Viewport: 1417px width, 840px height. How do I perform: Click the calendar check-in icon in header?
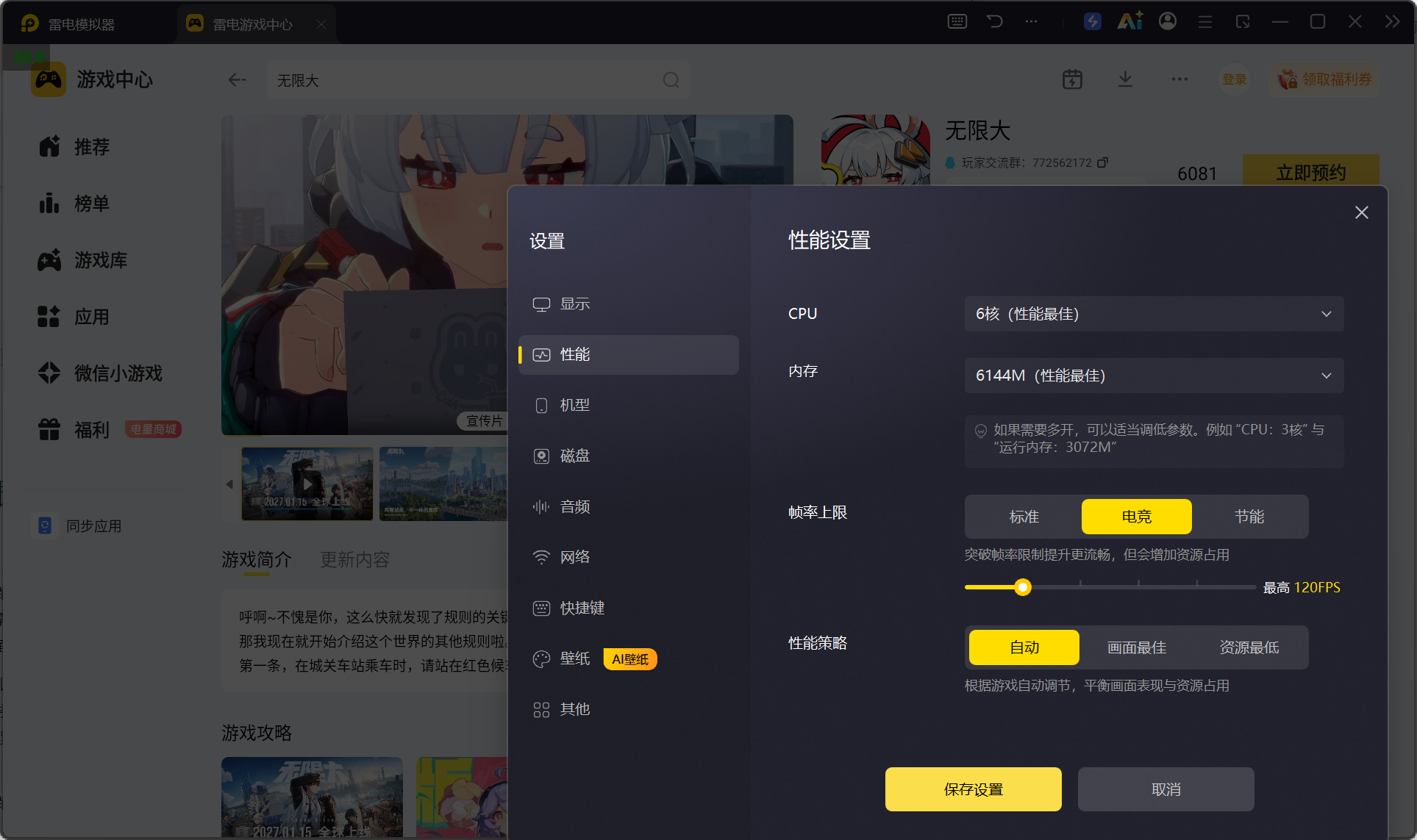pyautogui.click(x=1072, y=79)
